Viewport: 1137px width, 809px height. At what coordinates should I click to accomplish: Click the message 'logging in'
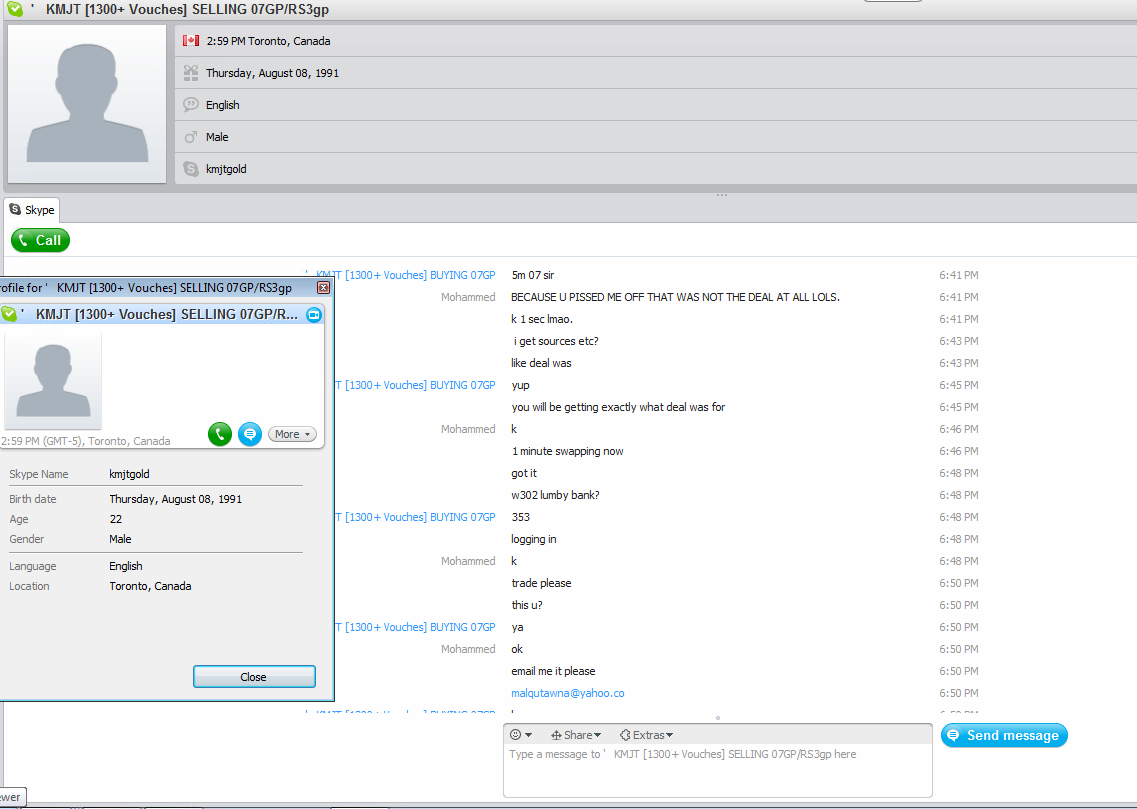[x=534, y=539]
